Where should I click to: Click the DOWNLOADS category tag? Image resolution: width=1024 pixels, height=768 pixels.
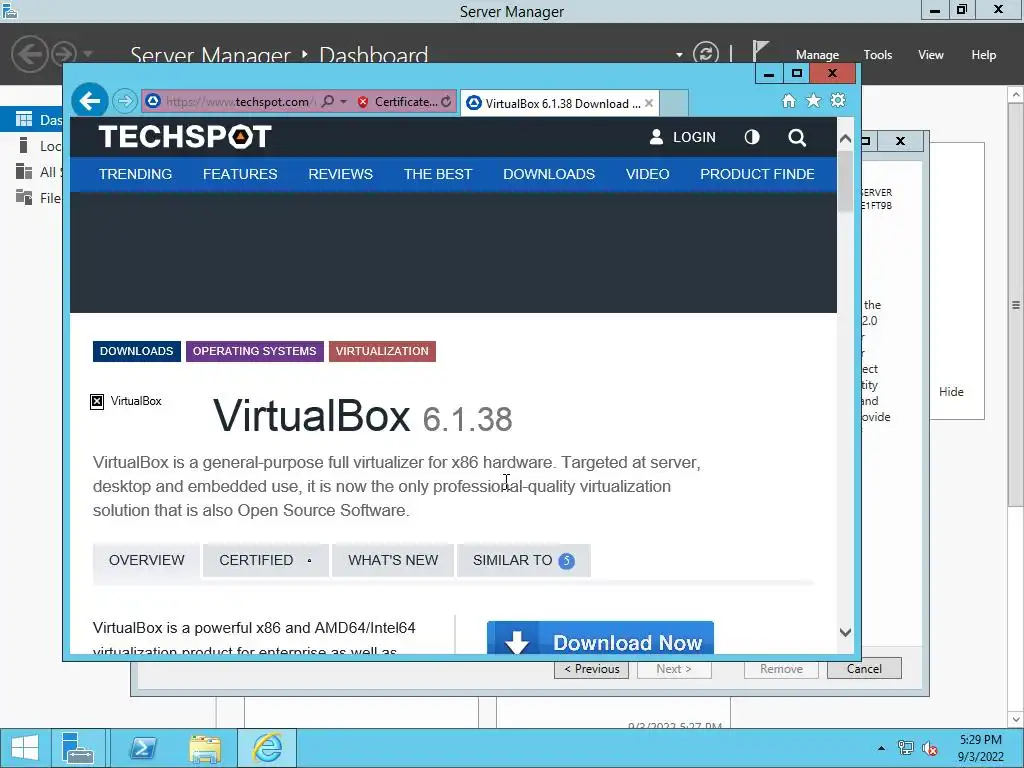136,351
